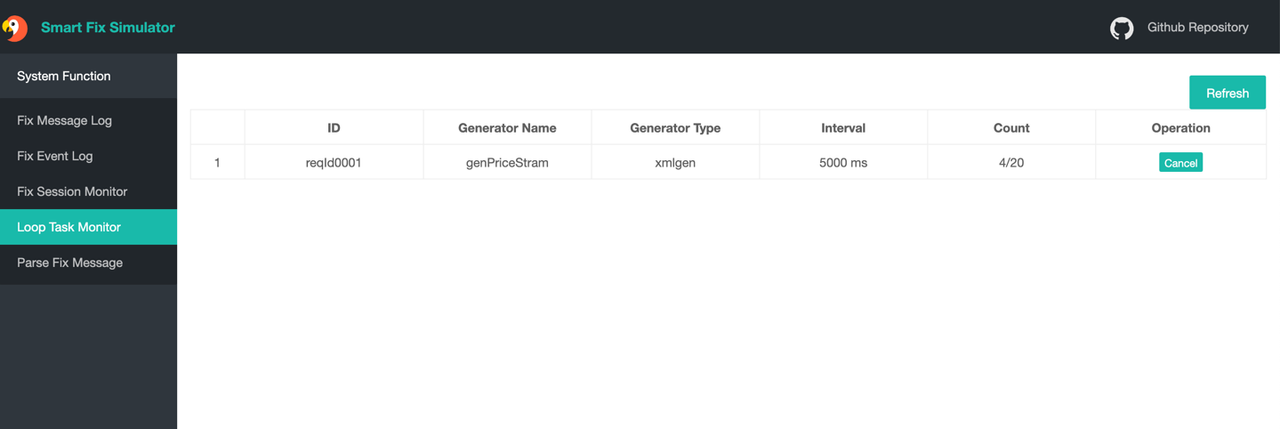Viewport: 1280px width, 429px height.
Task: Click the Generator Type column header
Action: (x=675, y=128)
